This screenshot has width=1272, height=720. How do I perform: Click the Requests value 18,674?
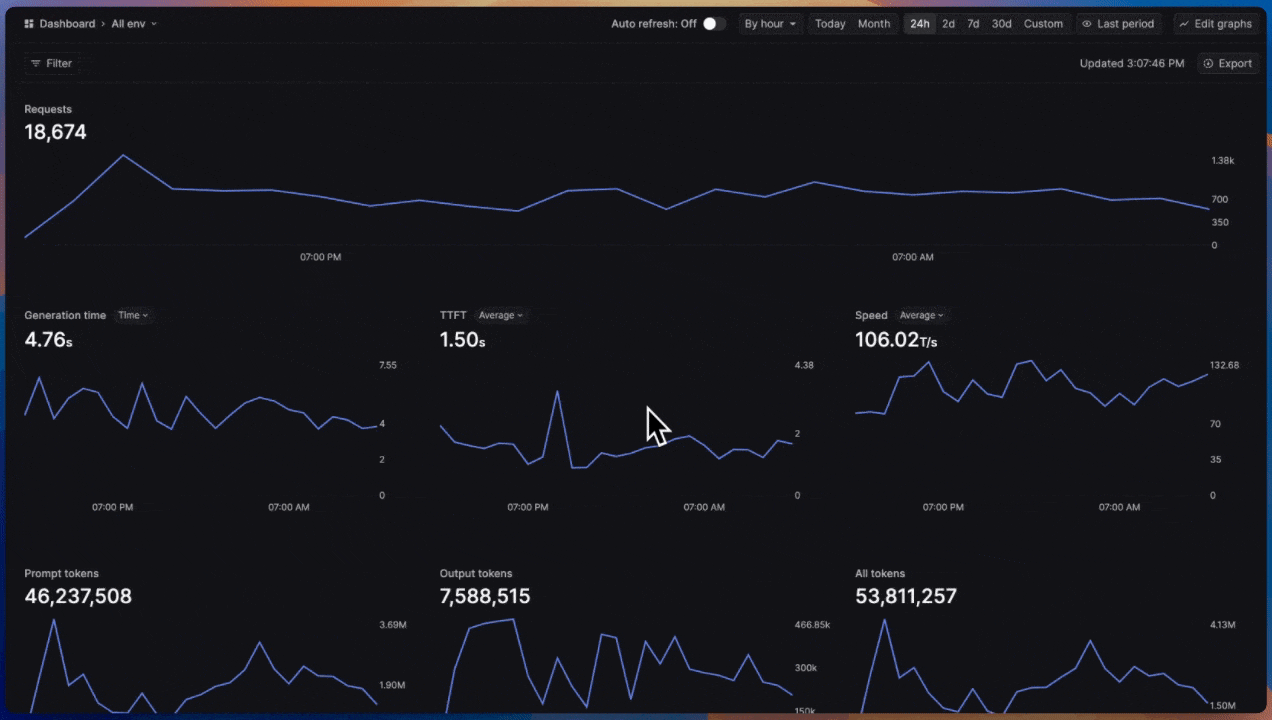pyautogui.click(x=55, y=132)
